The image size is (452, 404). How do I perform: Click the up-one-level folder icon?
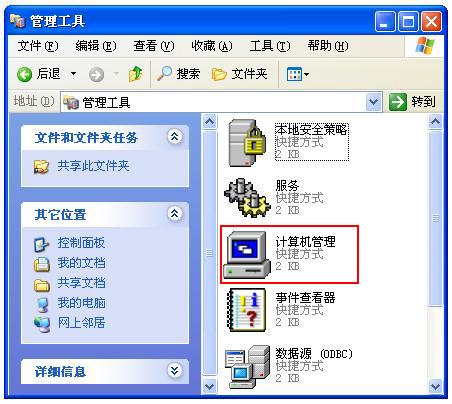click(135, 74)
